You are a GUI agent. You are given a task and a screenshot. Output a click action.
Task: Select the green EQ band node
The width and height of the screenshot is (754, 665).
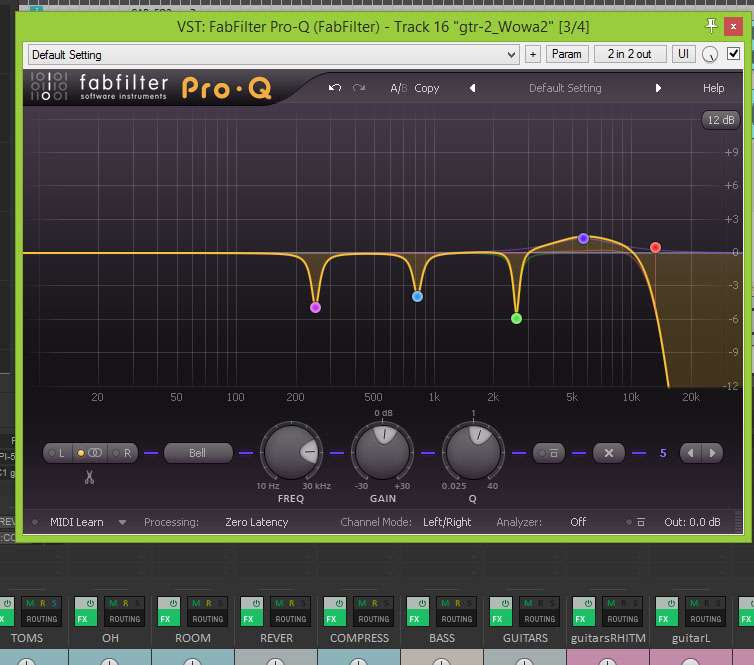[516, 318]
